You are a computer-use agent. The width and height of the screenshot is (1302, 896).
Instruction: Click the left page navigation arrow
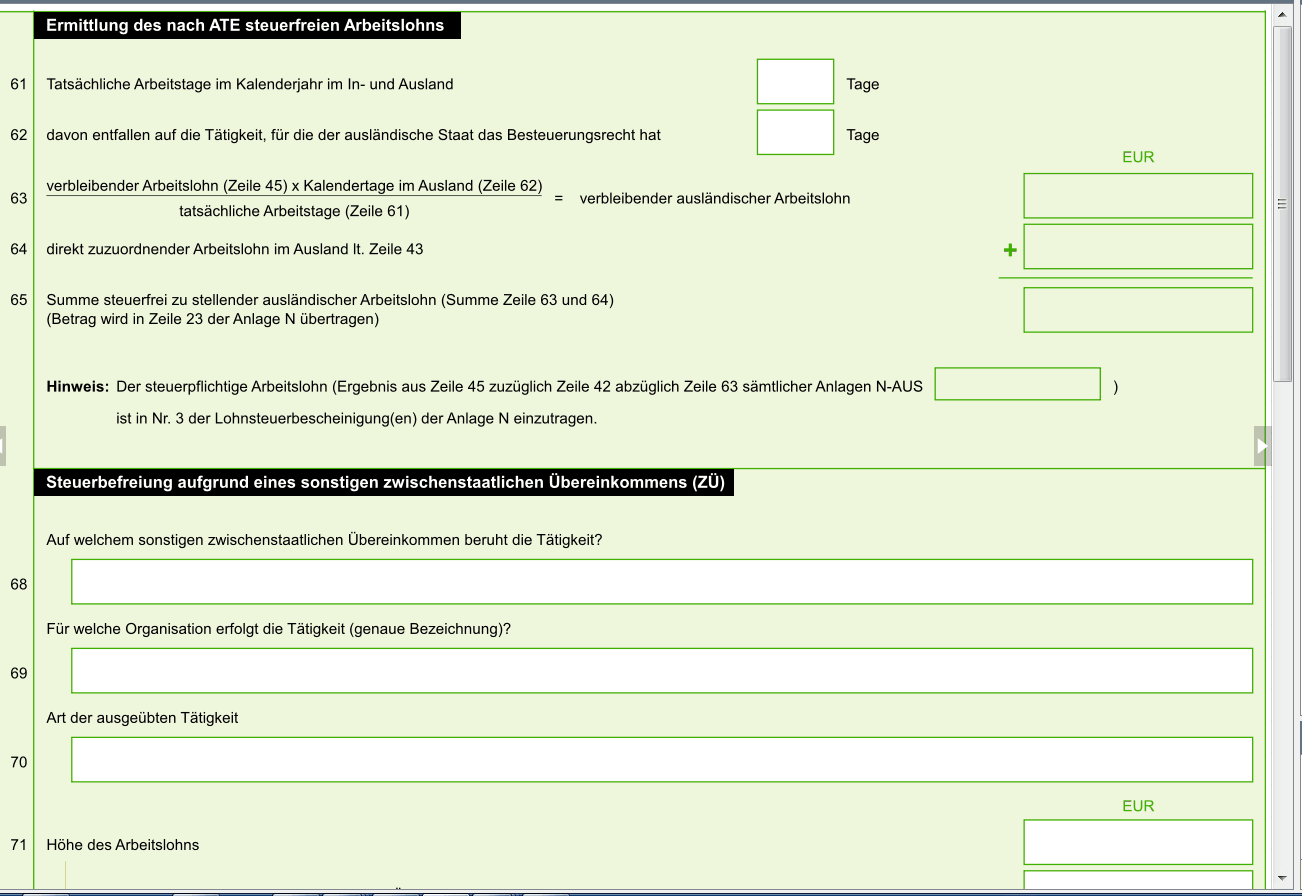pos(3,445)
